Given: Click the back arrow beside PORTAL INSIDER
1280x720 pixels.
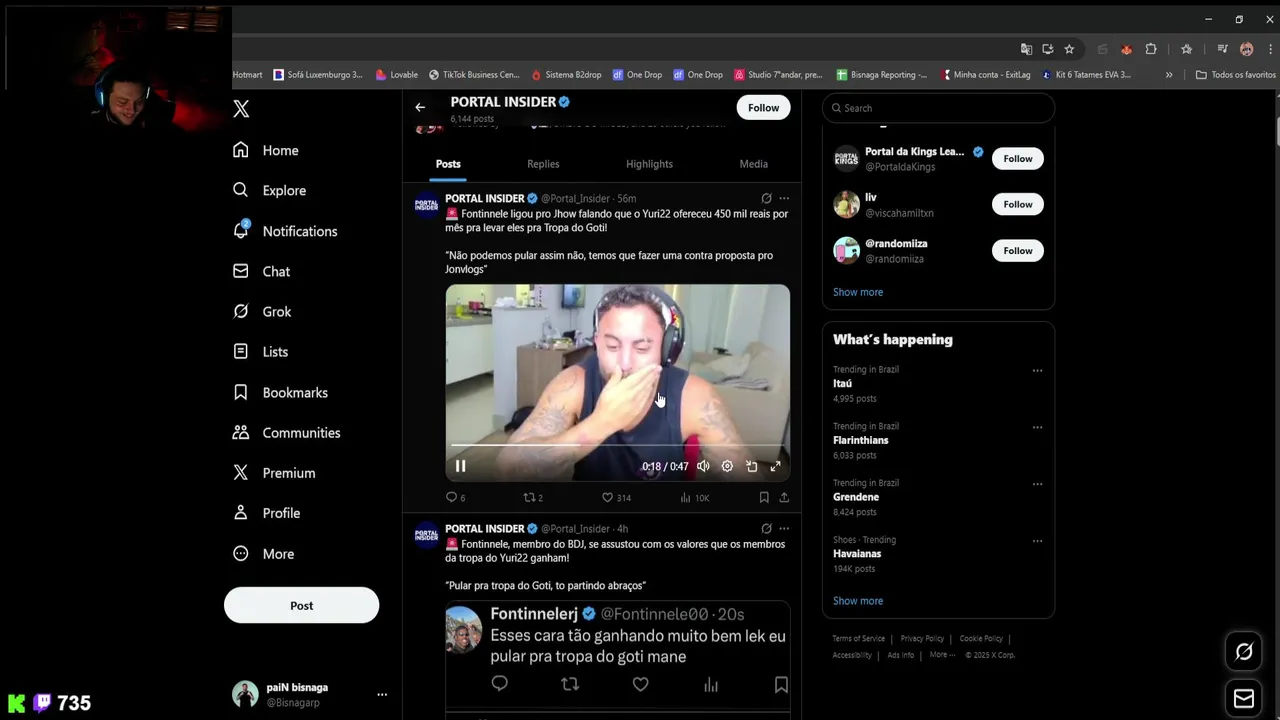Looking at the screenshot, I should pyautogui.click(x=420, y=107).
